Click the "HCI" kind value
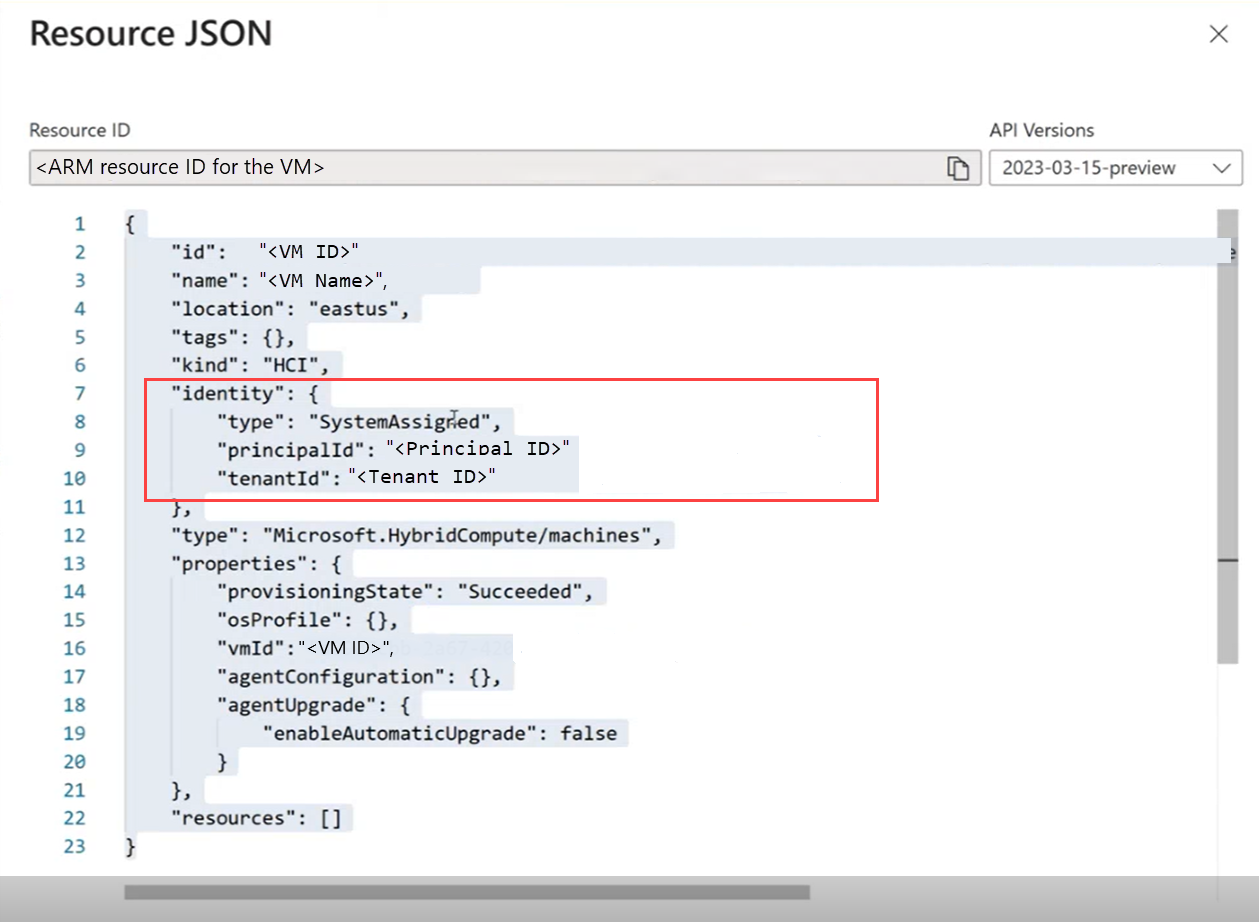The image size is (1259, 922). [297, 365]
